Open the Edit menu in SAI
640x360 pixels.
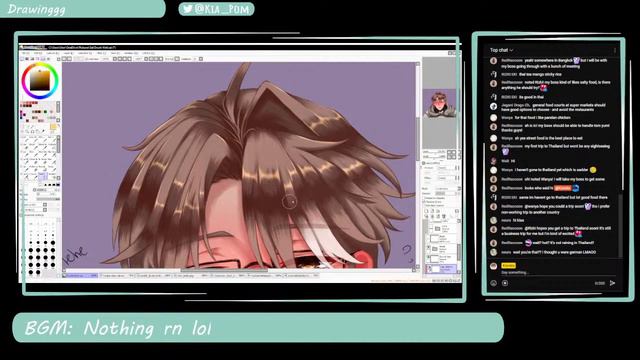[38, 53]
